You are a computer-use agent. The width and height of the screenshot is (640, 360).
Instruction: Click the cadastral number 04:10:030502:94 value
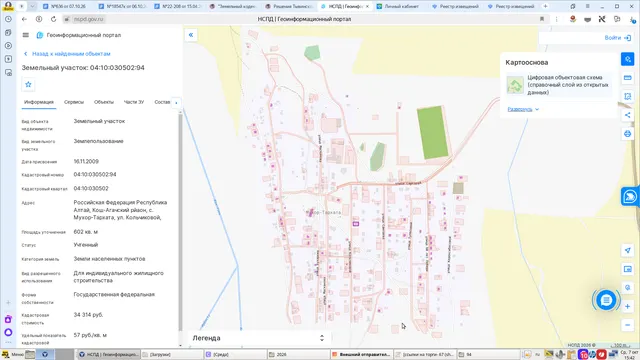(x=95, y=175)
